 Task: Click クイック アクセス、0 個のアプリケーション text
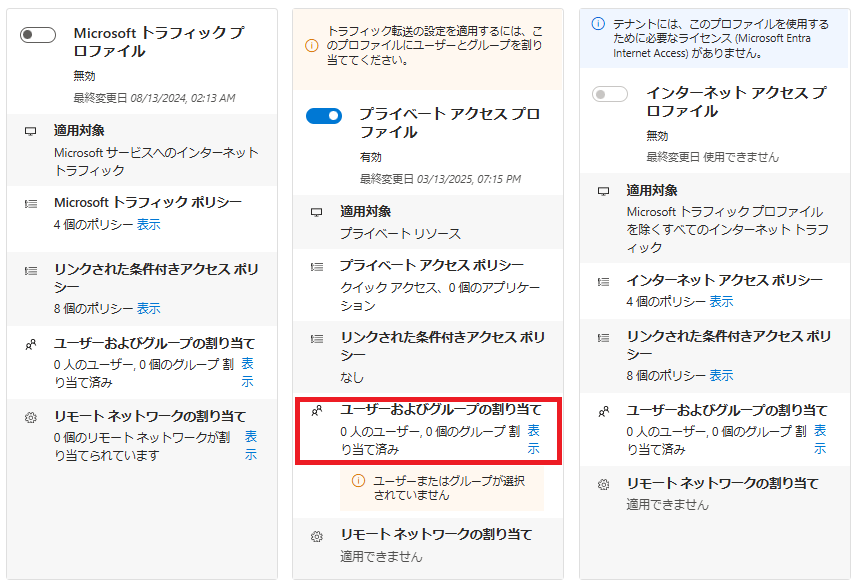coord(440,296)
